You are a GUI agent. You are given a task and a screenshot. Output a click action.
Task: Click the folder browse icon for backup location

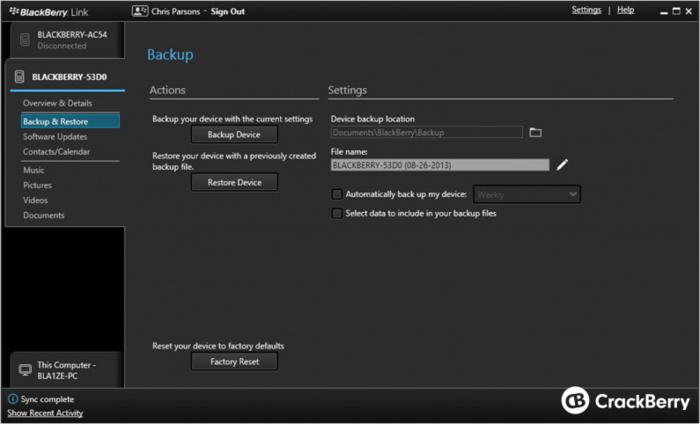[535, 132]
